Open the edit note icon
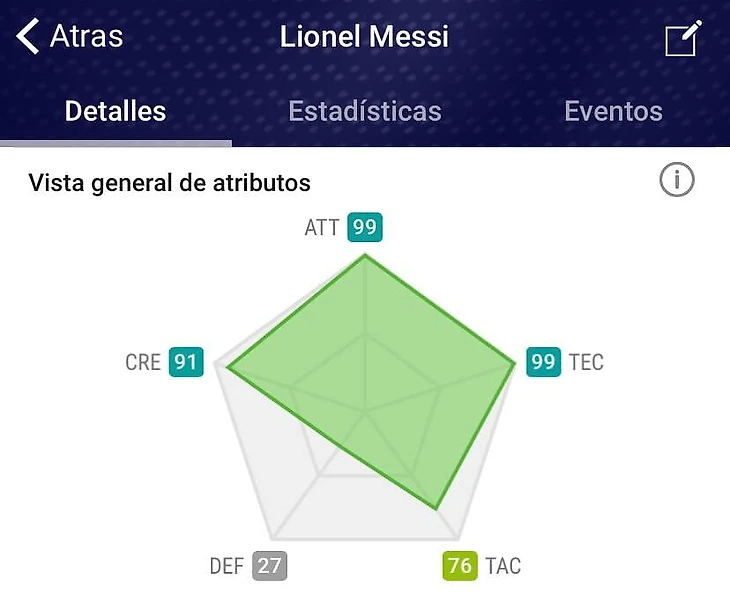The width and height of the screenshot is (730, 608). (684, 39)
